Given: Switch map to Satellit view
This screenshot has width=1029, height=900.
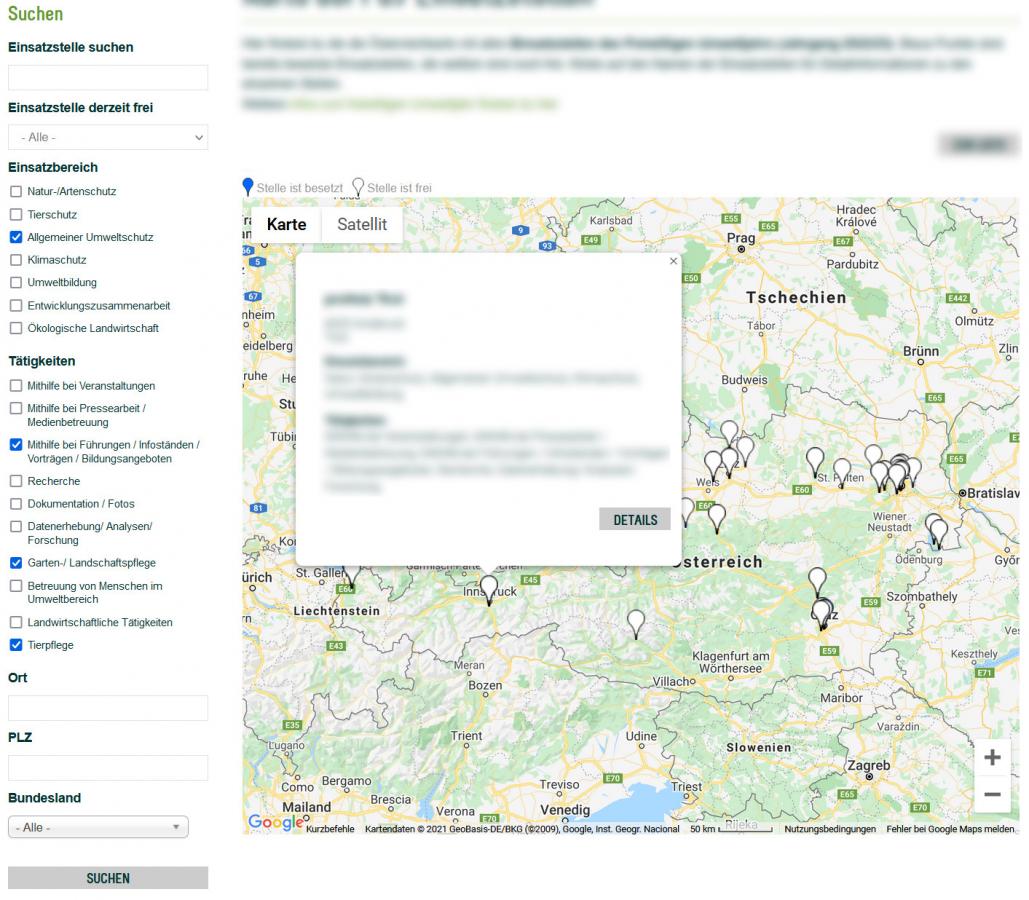Looking at the screenshot, I should click(x=362, y=225).
